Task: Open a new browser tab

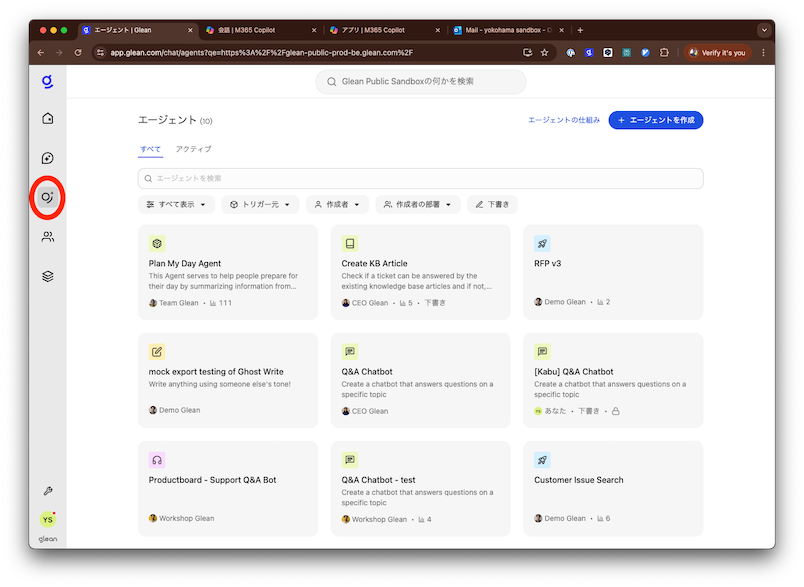Action: point(580,30)
